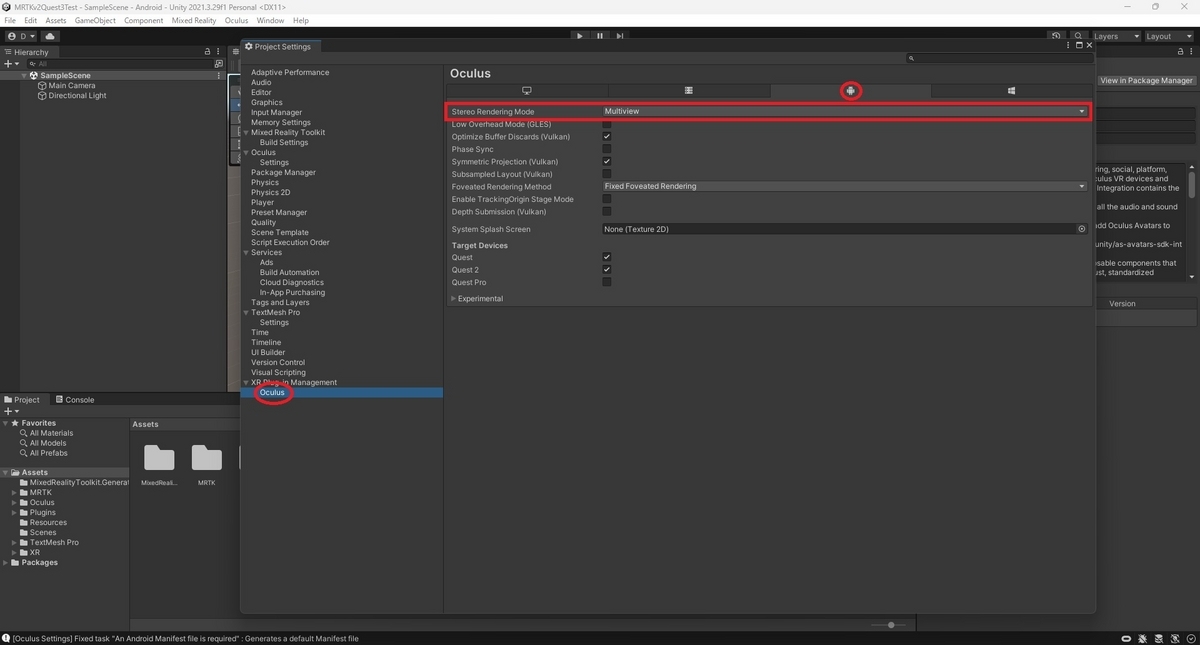This screenshot has width=1200, height=645.
Task: Open the Project Settings window kebab menu
Action: (x=1069, y=45)
